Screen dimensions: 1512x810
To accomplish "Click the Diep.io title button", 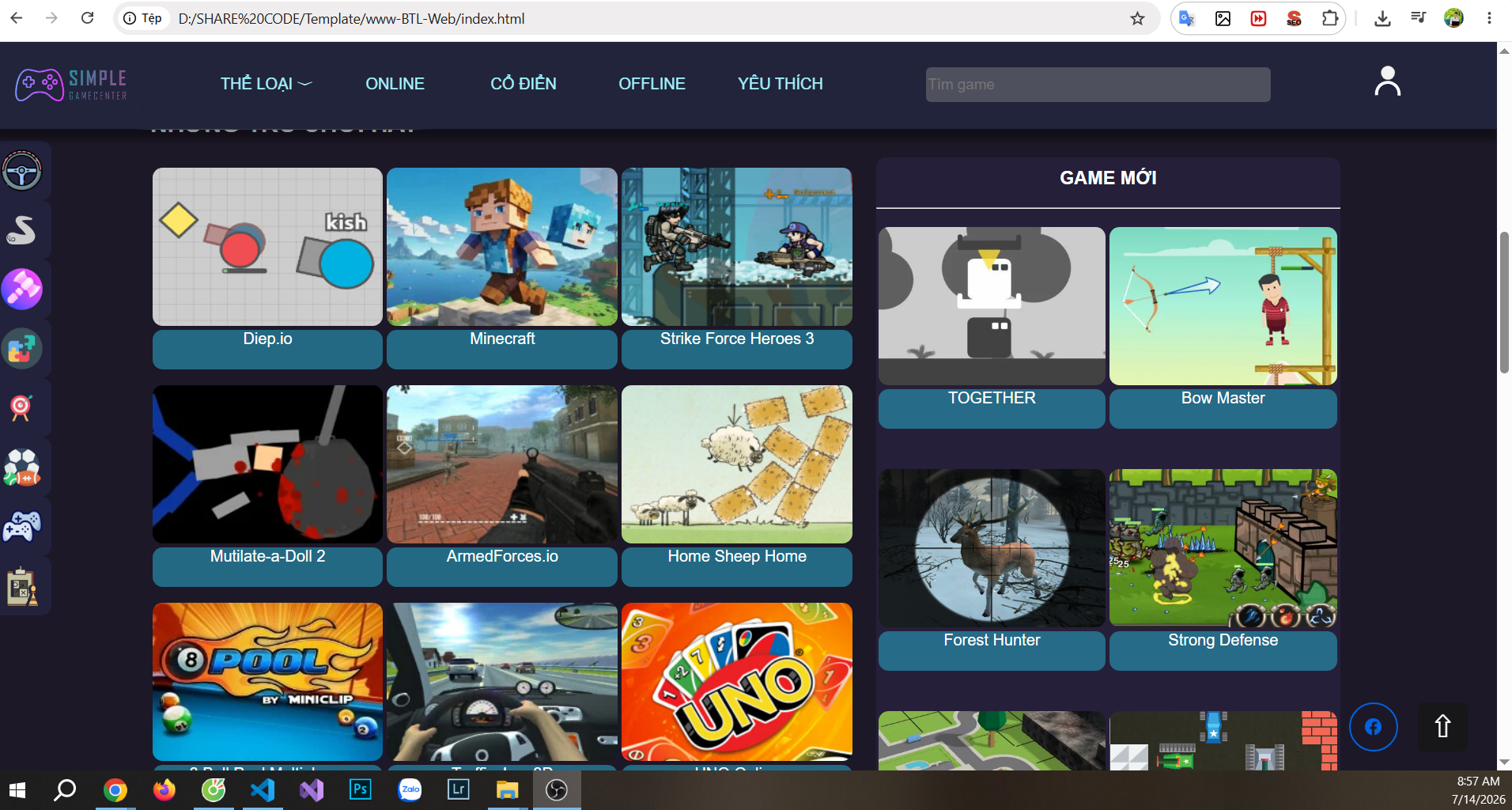I will click(x=267, y=349).
